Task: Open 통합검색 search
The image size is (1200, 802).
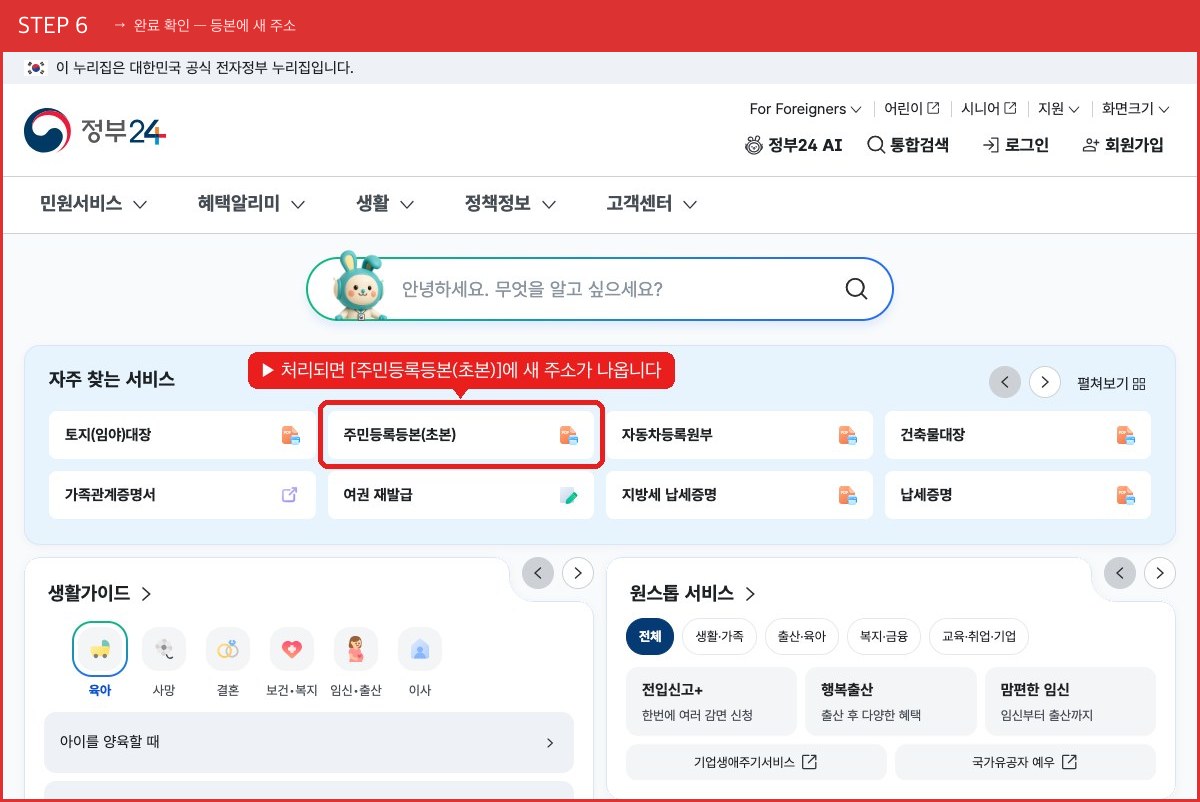Action: coord(908,145)
